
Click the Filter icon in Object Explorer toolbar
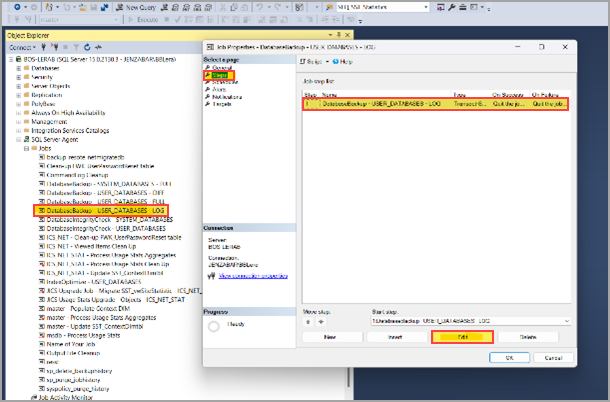click(76, 47)
